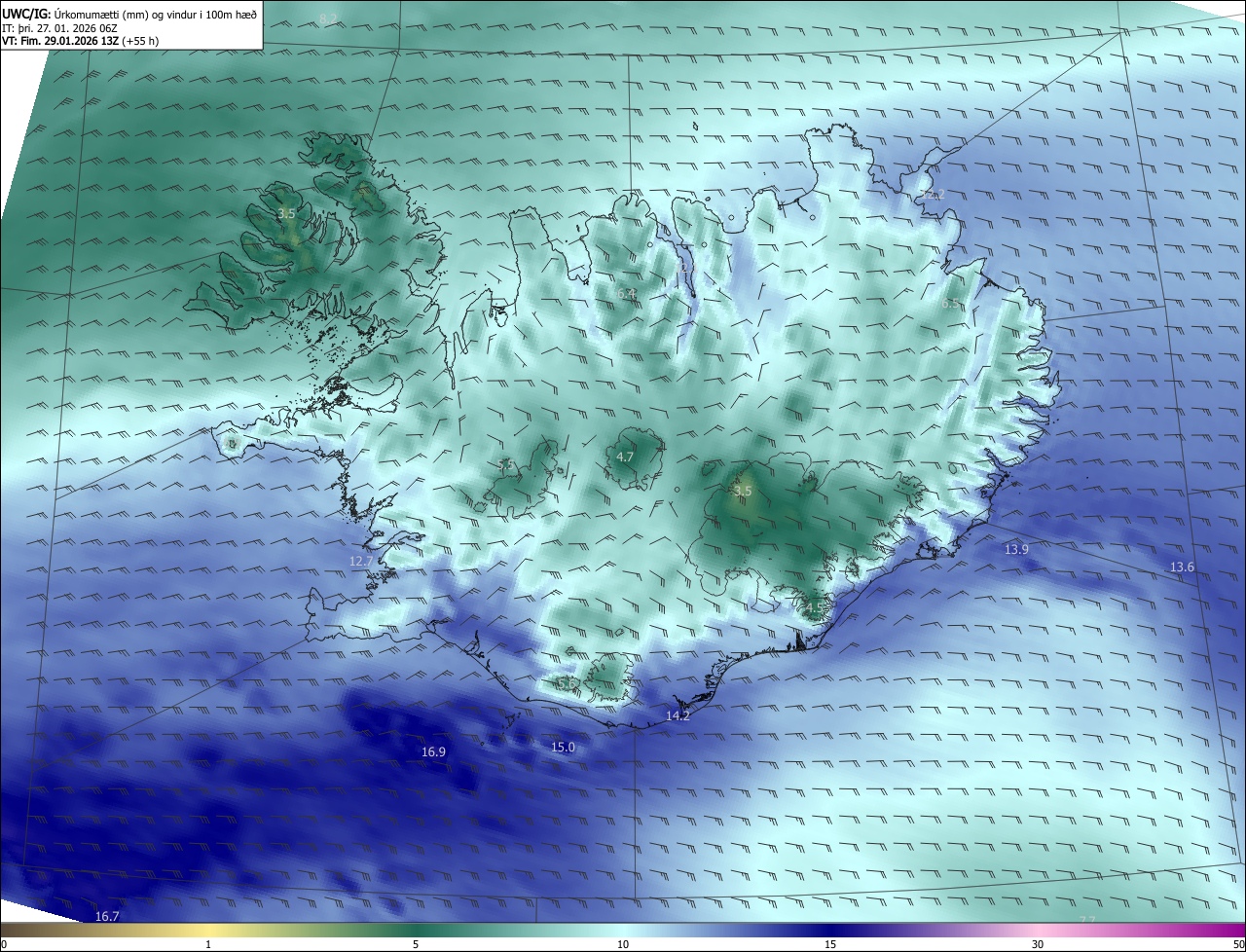Click the VT valid time line
This screenshot has height=952, width=1246.
click(x=80, y=41)
